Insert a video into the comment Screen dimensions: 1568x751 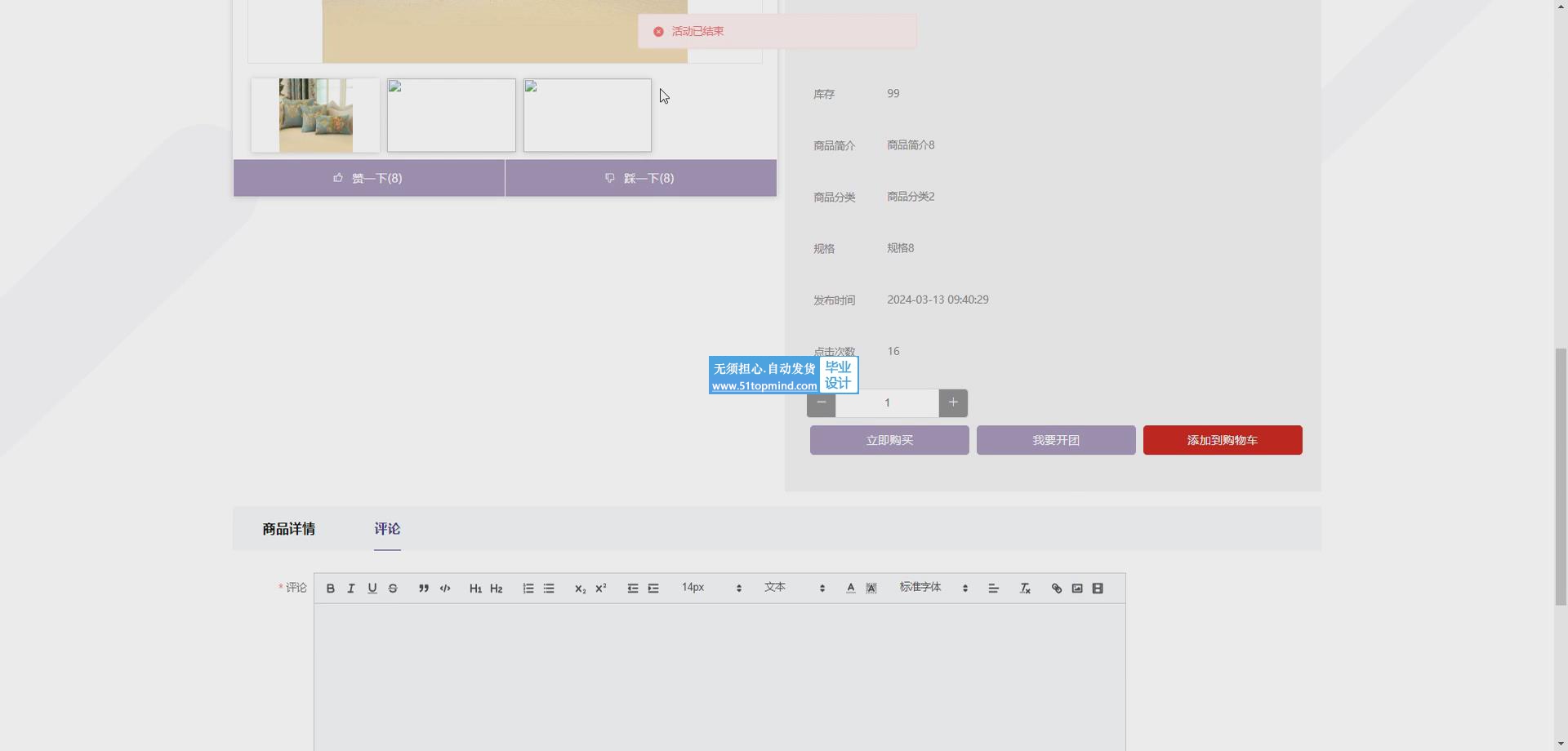coord(1098,589)
